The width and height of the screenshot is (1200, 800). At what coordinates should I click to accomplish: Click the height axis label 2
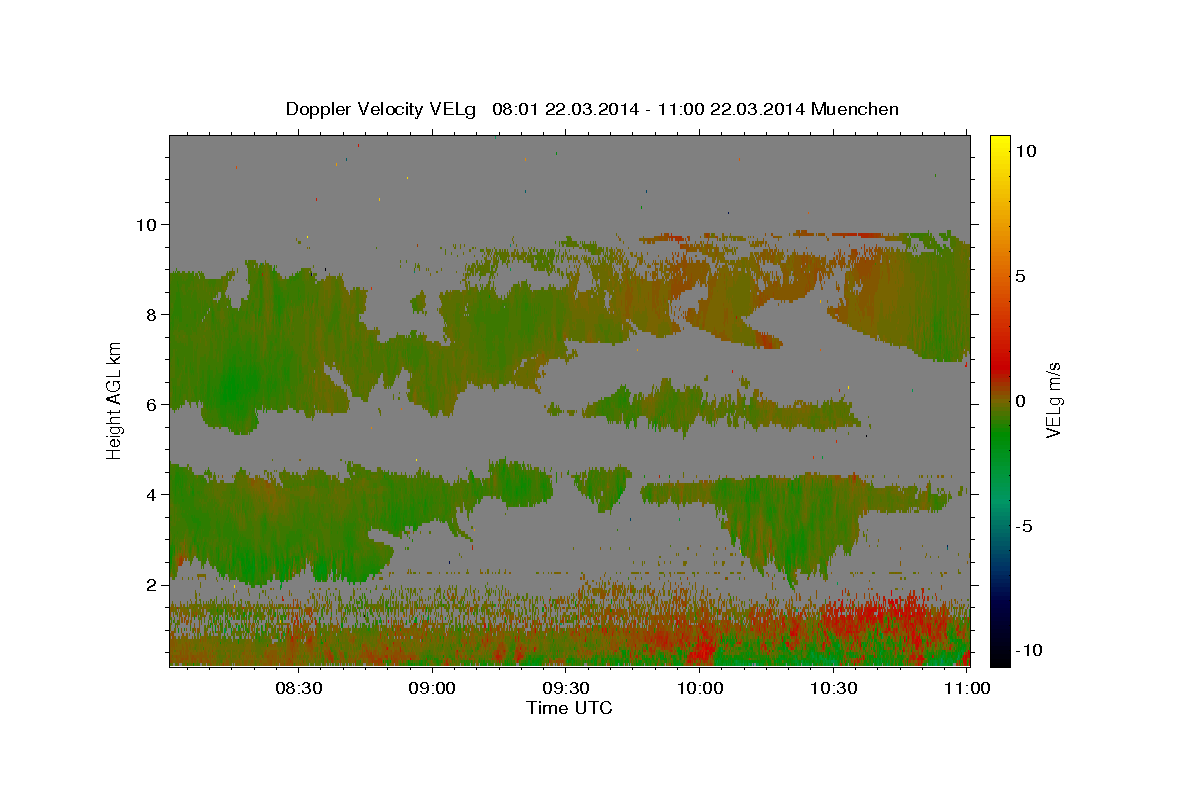click(152, 584)
